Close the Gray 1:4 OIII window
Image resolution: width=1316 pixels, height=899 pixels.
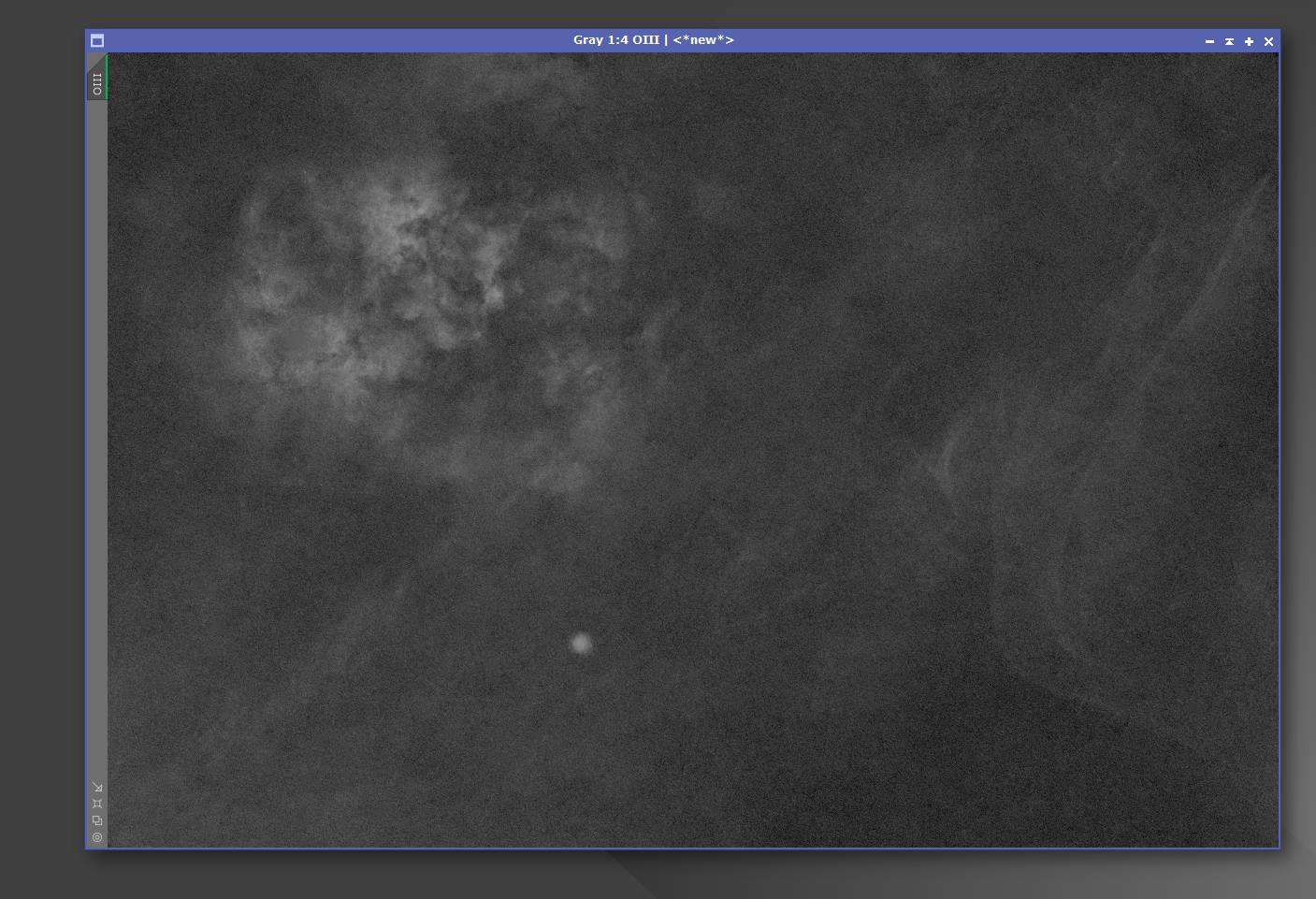[x=1268, y=41]
